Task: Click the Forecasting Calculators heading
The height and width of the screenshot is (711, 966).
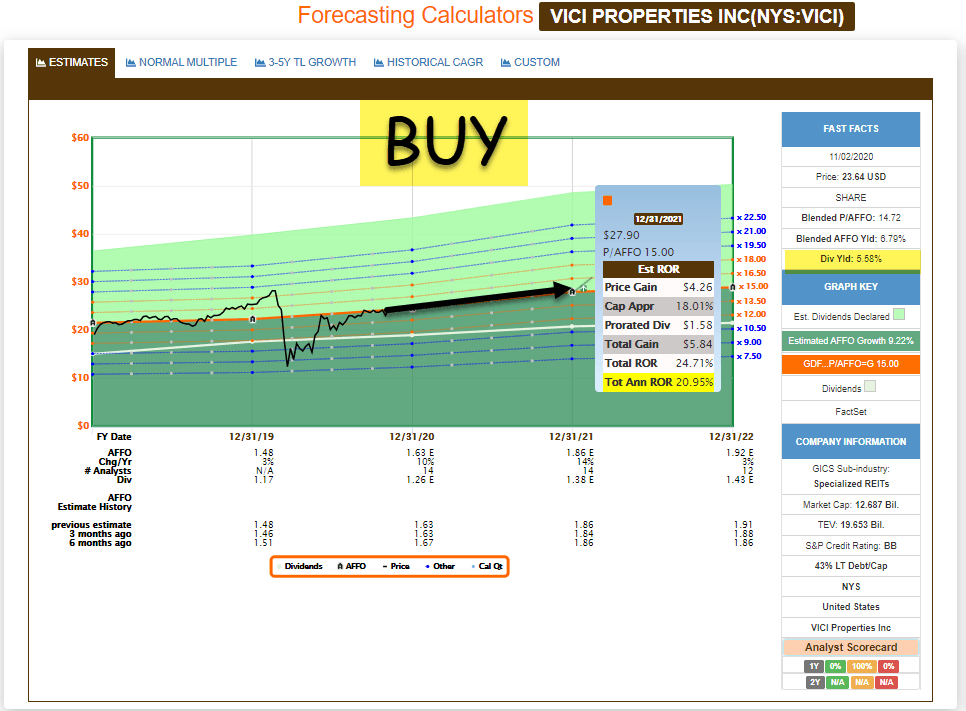Action: 415,15
